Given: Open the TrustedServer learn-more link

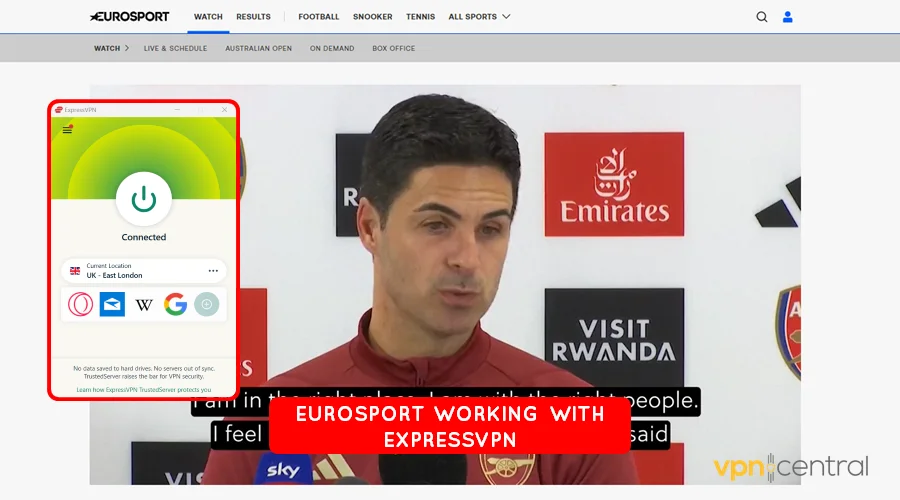Looking at the screenshot, I should tap(143, 390).
